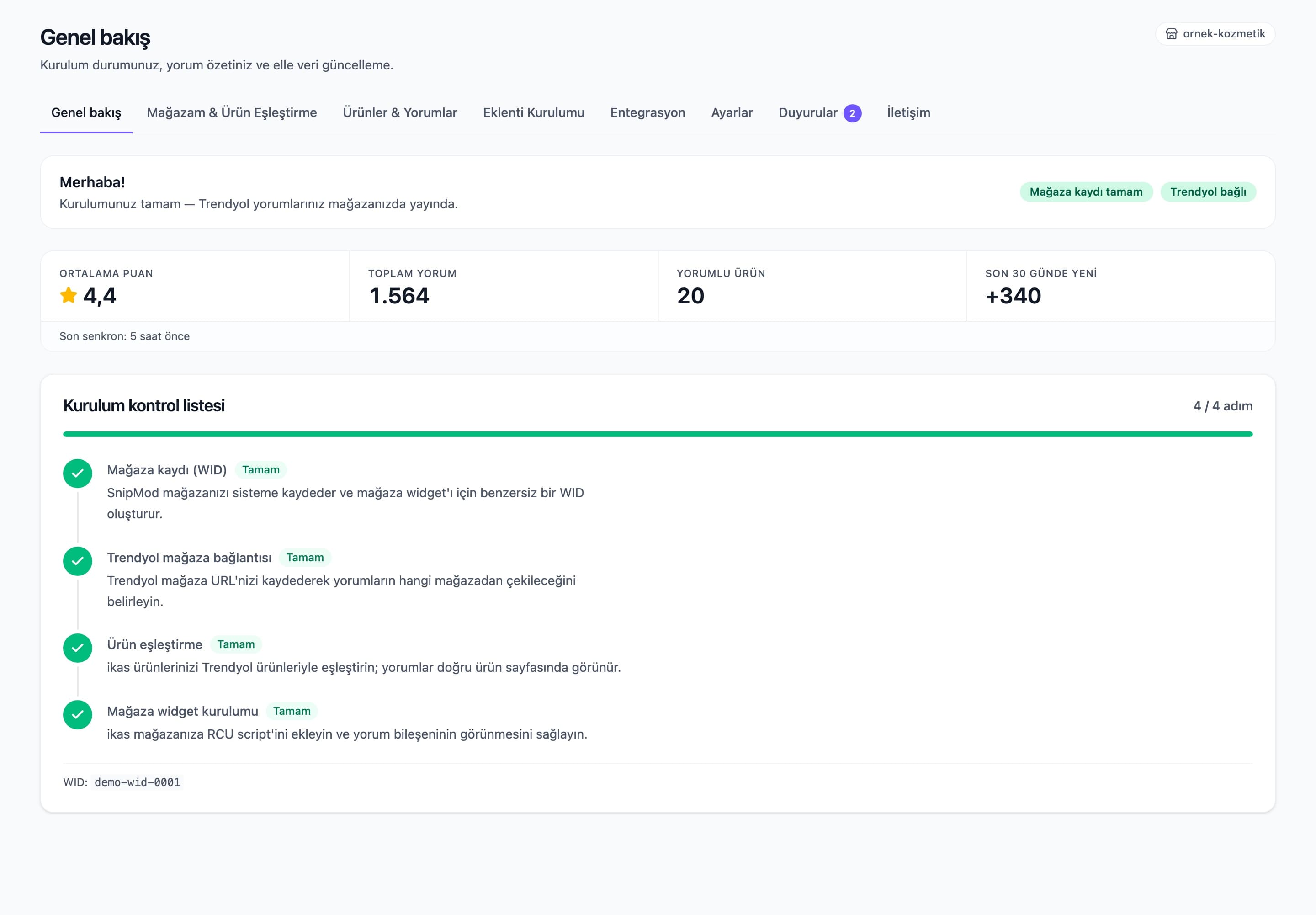Screen dimensions: 1316x915
Task: Click the Trendyol bağlı status badge
Action: point(1208,192)
